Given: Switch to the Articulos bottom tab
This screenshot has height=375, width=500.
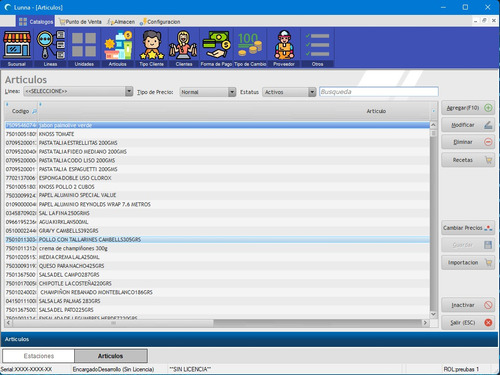Looking at the screenshot, I should pos(111,356).
